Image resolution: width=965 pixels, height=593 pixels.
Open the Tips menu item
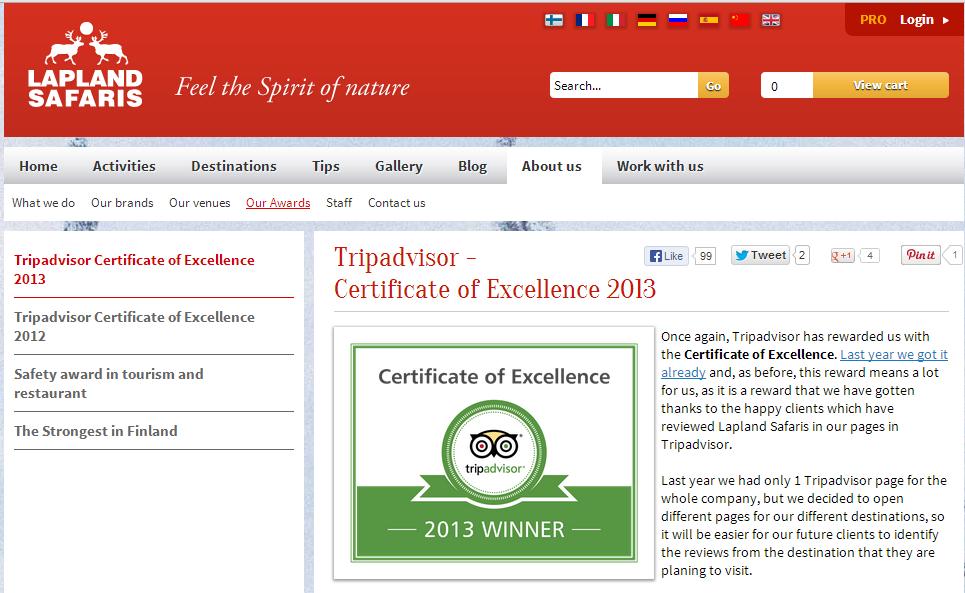[326, 166]
